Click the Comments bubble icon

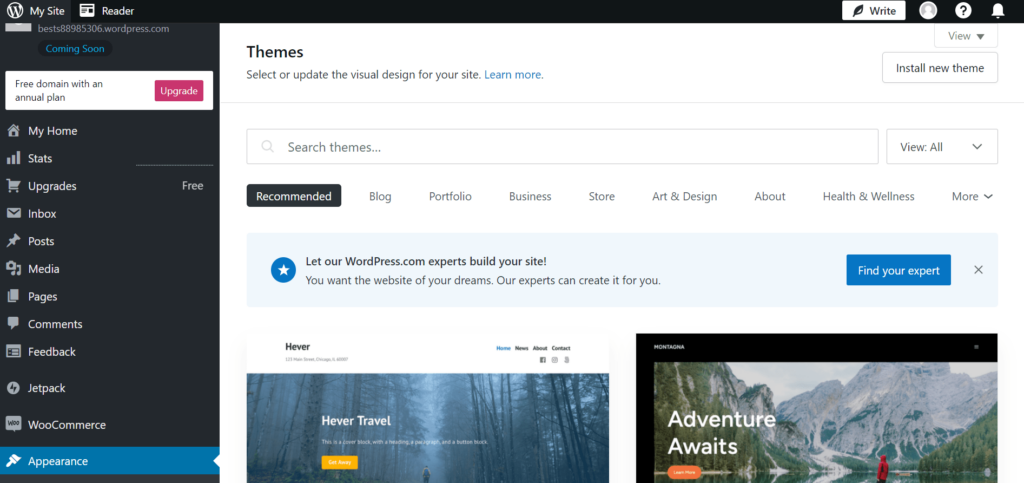click(13, 323)
